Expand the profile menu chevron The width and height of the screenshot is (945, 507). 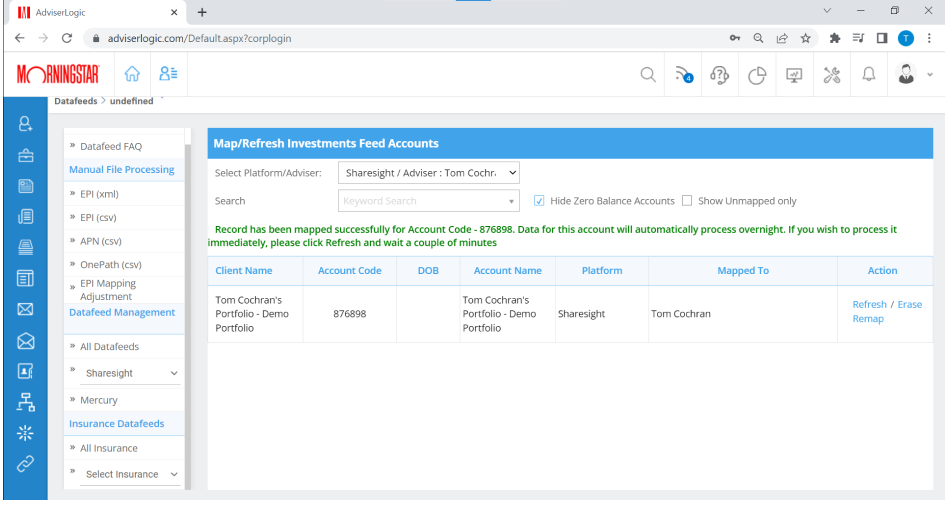(930, 75)
